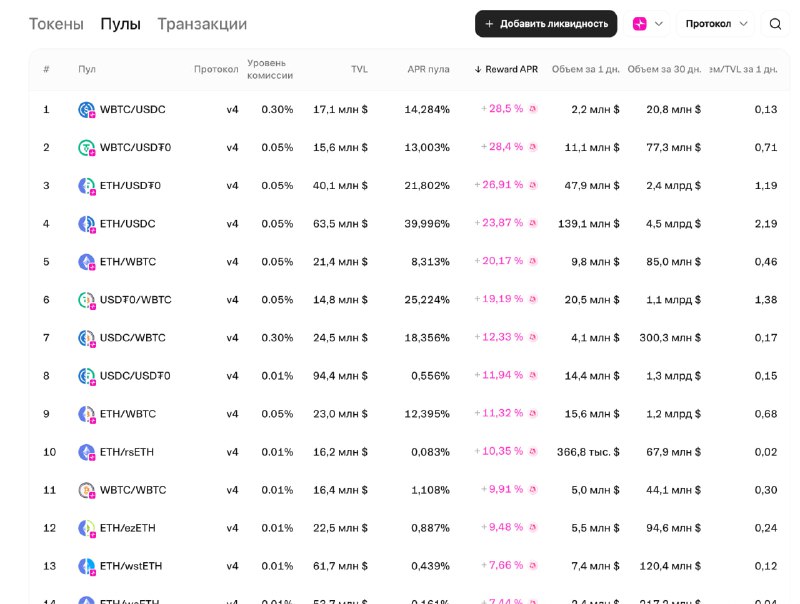Switch to the Токены tab
The height and width of the screenshot is (604, 800).
click(x=56, y=22)
